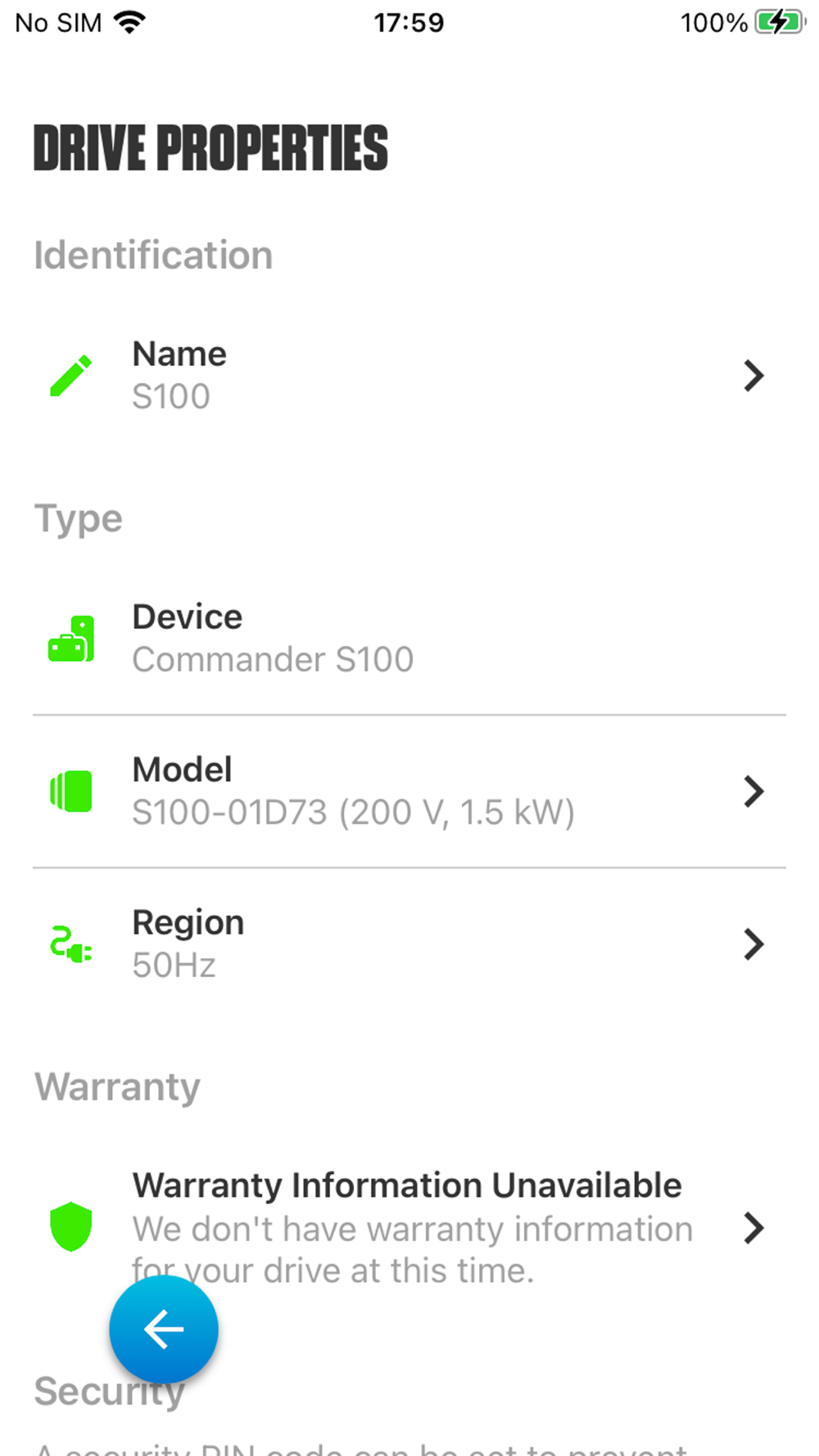Tap Warranty Information Unavailable title
This screenshot has width=819, height=1456.
[x=407, y=1185]
